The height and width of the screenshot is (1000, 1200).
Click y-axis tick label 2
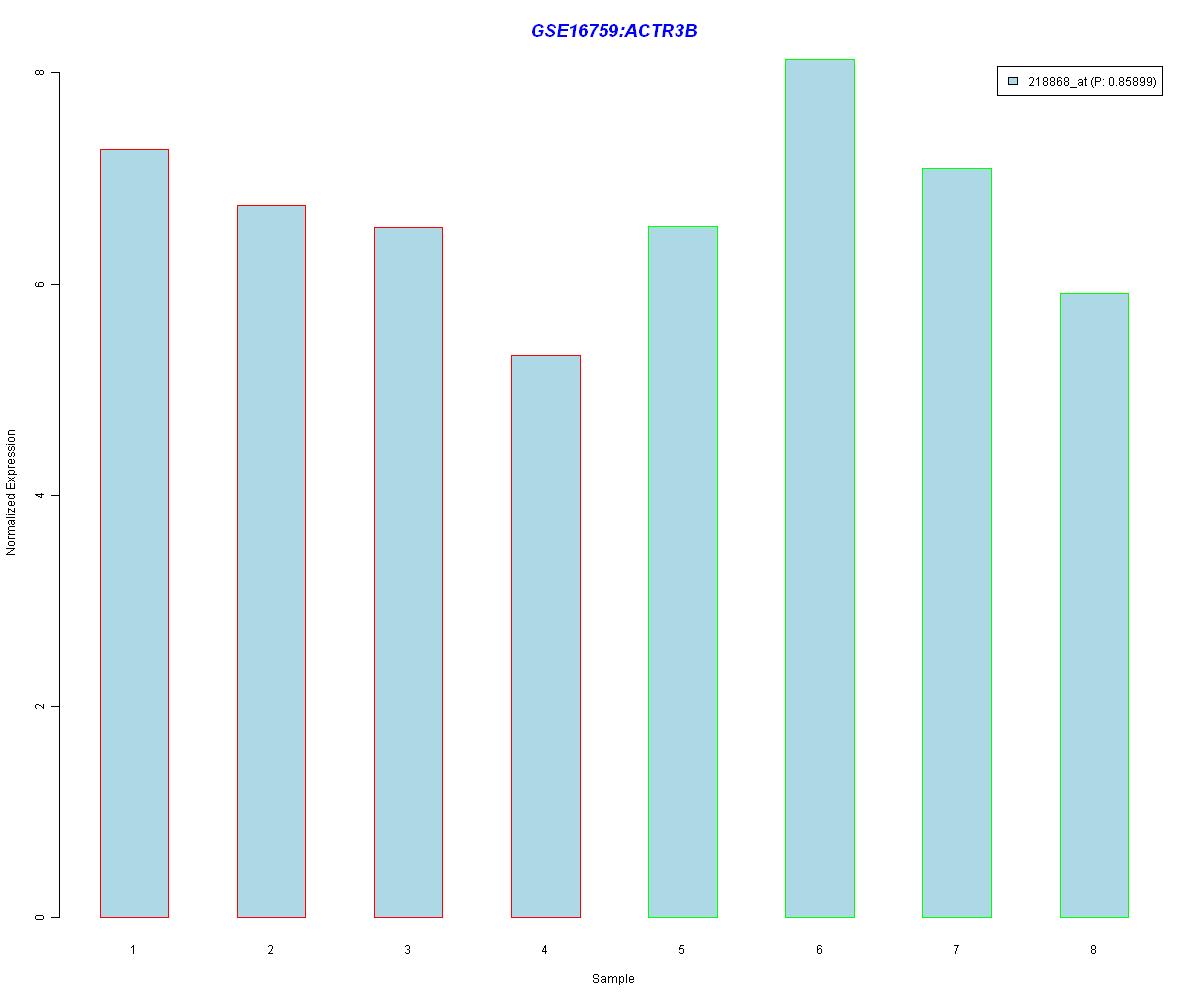41,706
